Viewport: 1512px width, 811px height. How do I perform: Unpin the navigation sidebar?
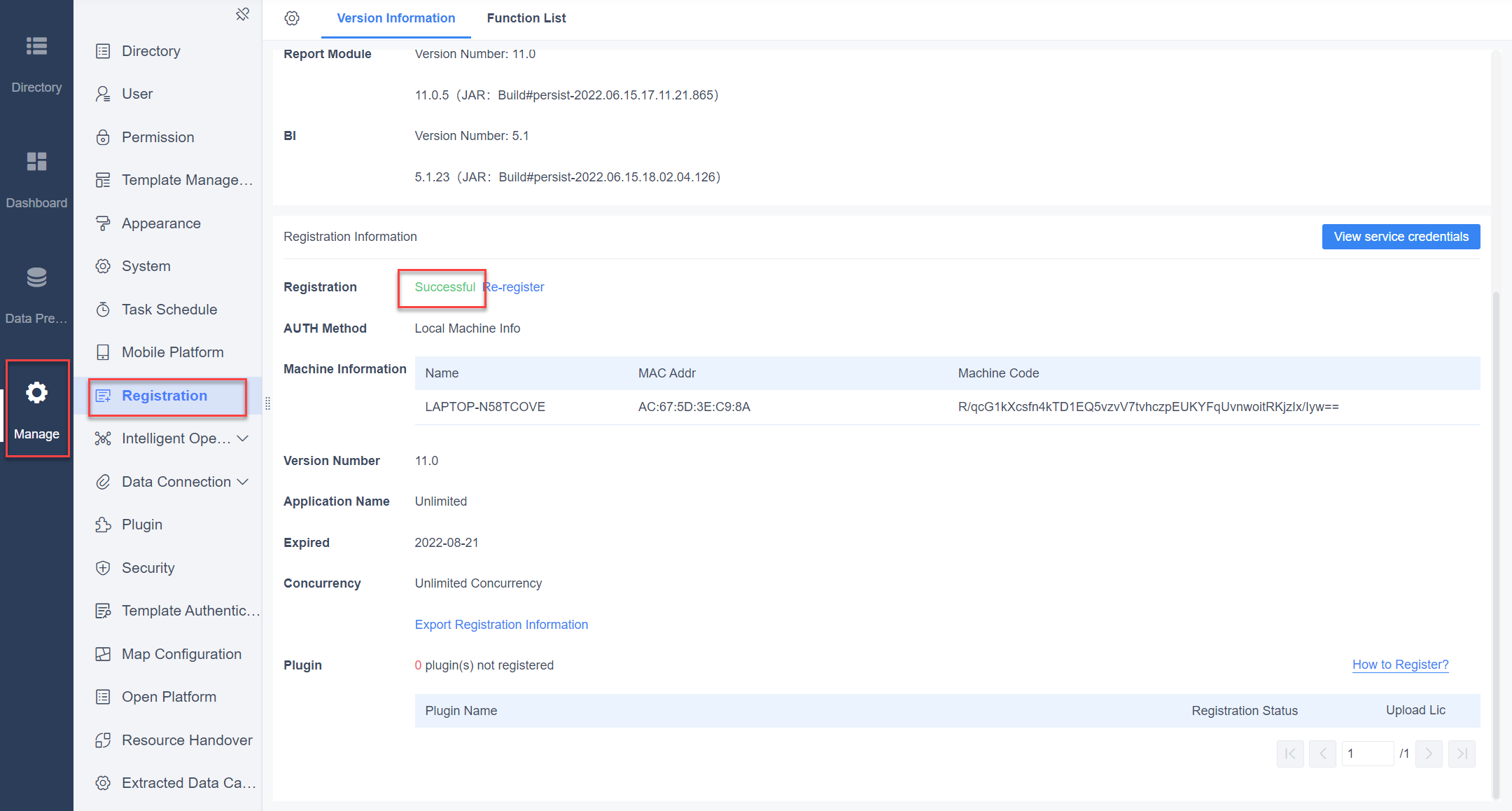243,13
